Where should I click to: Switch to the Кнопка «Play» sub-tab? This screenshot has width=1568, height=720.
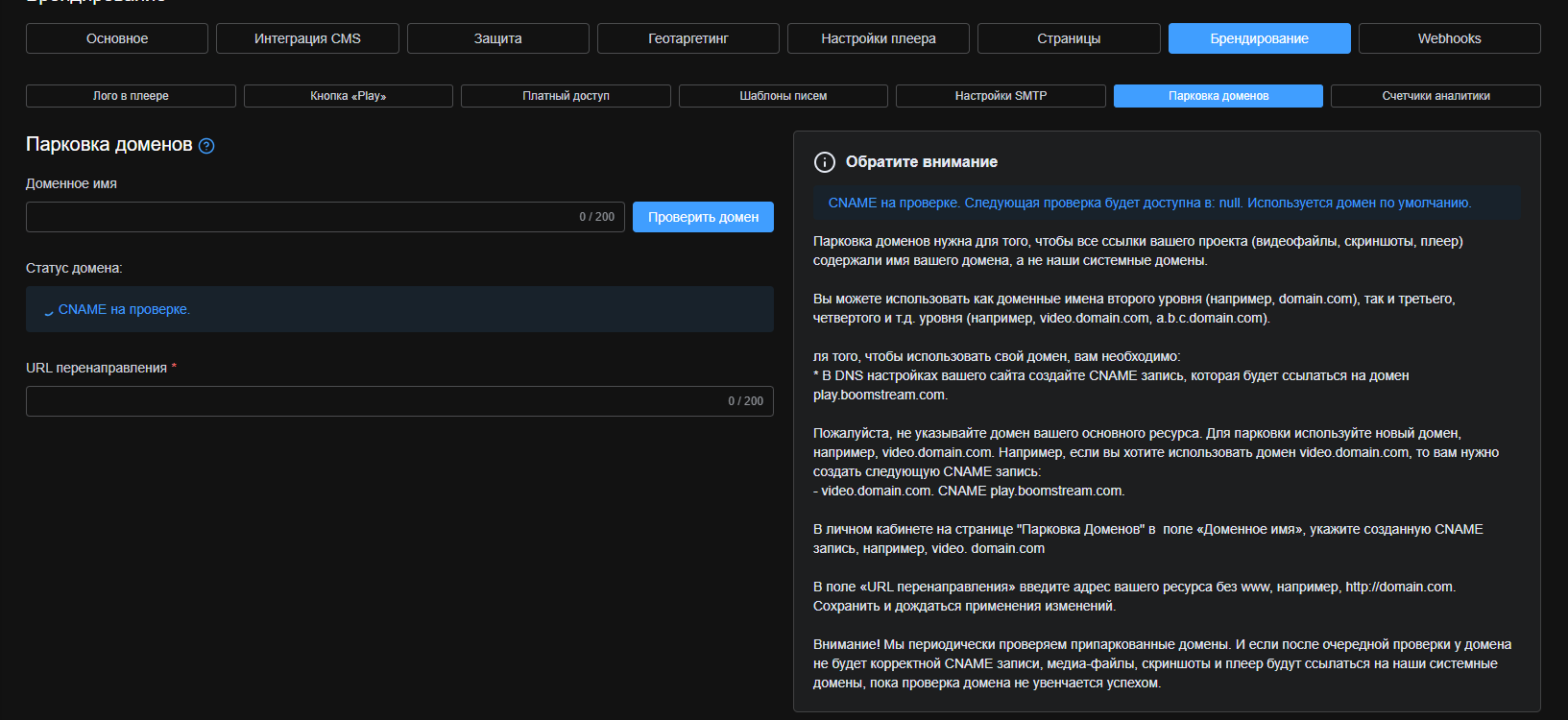349,96
